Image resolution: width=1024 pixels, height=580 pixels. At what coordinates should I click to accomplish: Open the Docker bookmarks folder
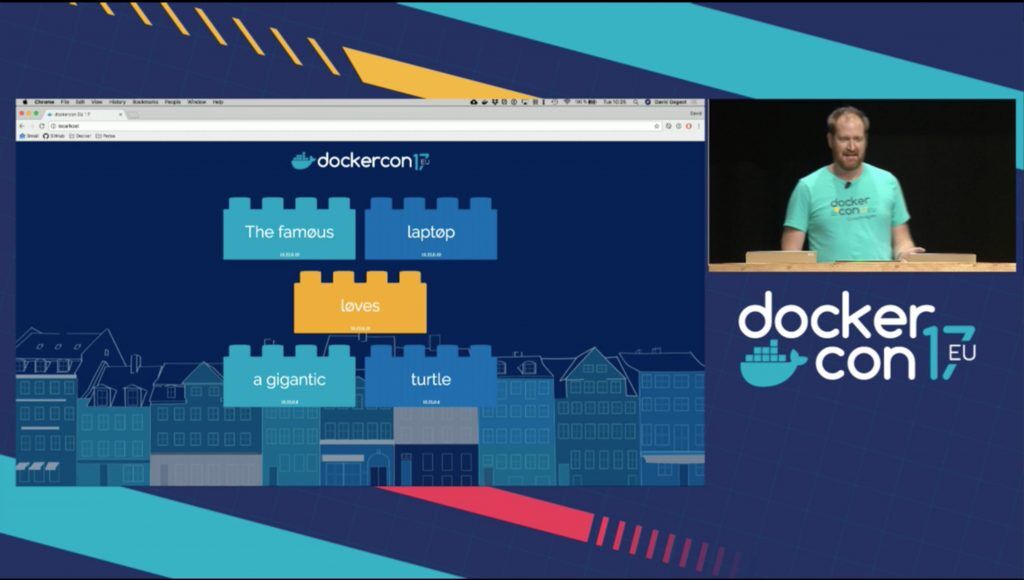[80, 136]
